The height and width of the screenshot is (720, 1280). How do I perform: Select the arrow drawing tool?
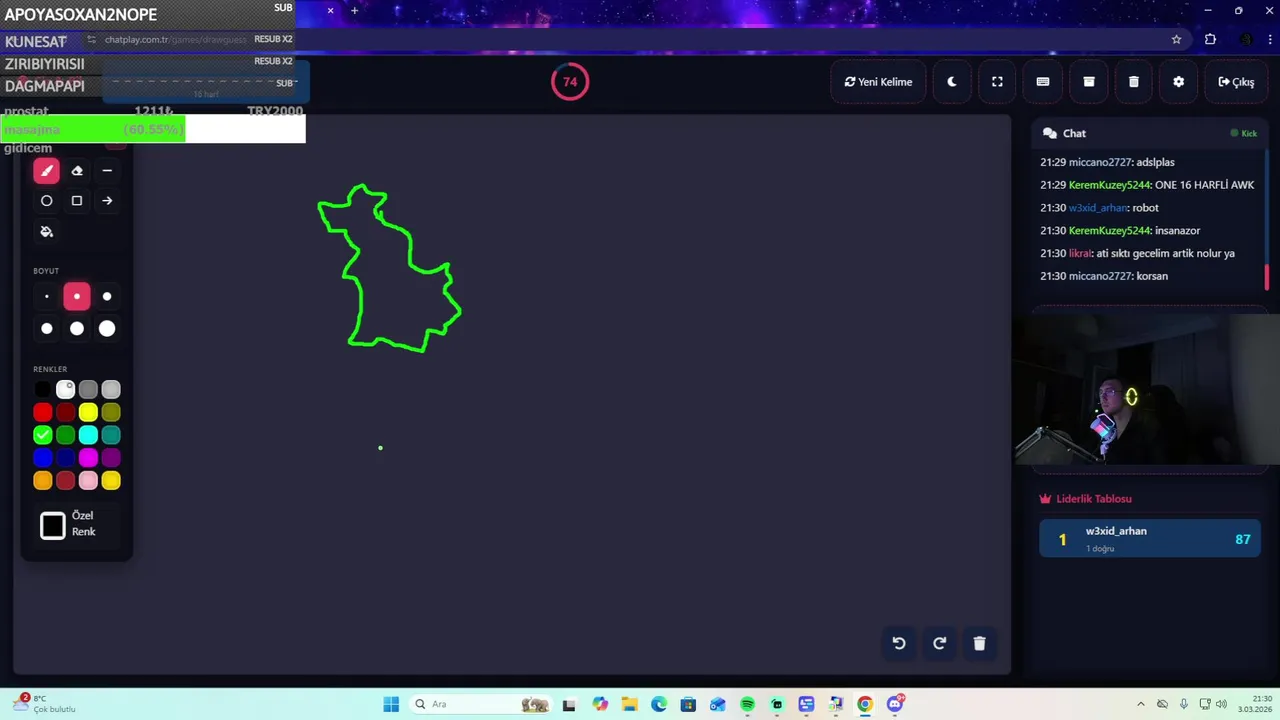107,201
